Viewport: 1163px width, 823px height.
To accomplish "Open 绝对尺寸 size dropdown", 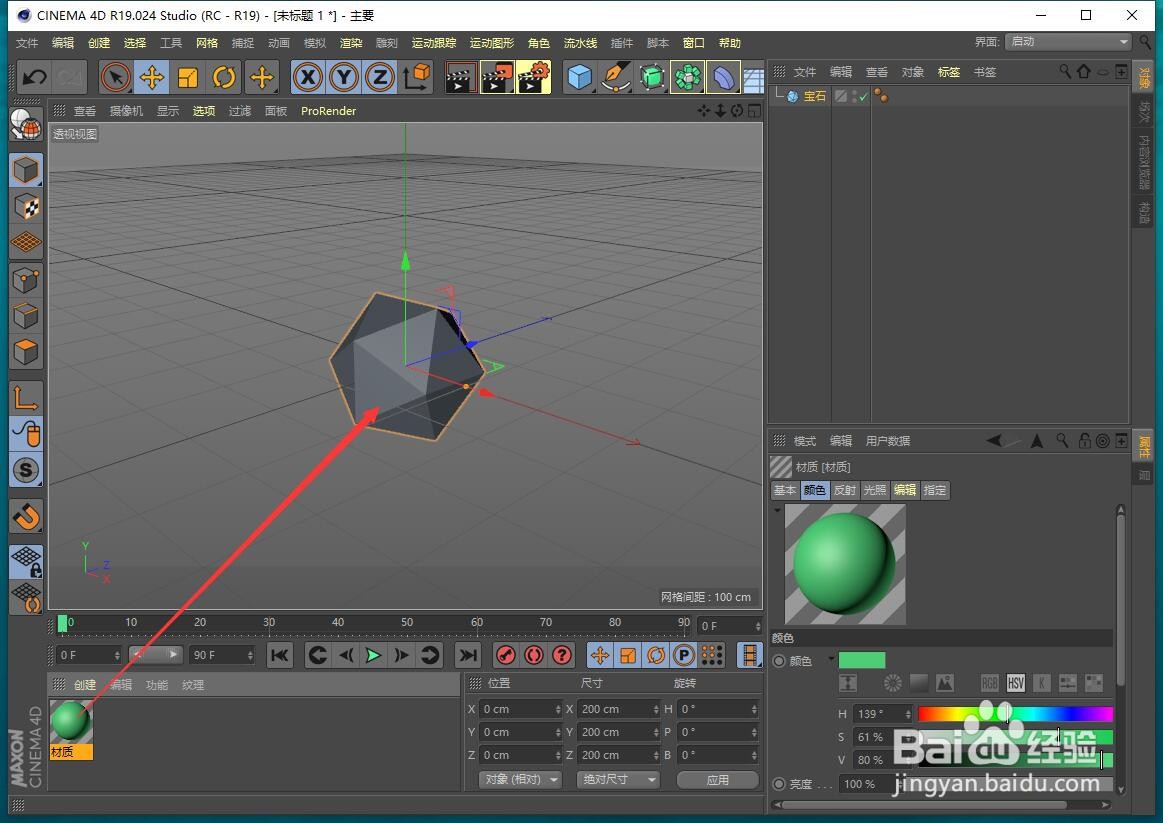I will pos(617,780).
